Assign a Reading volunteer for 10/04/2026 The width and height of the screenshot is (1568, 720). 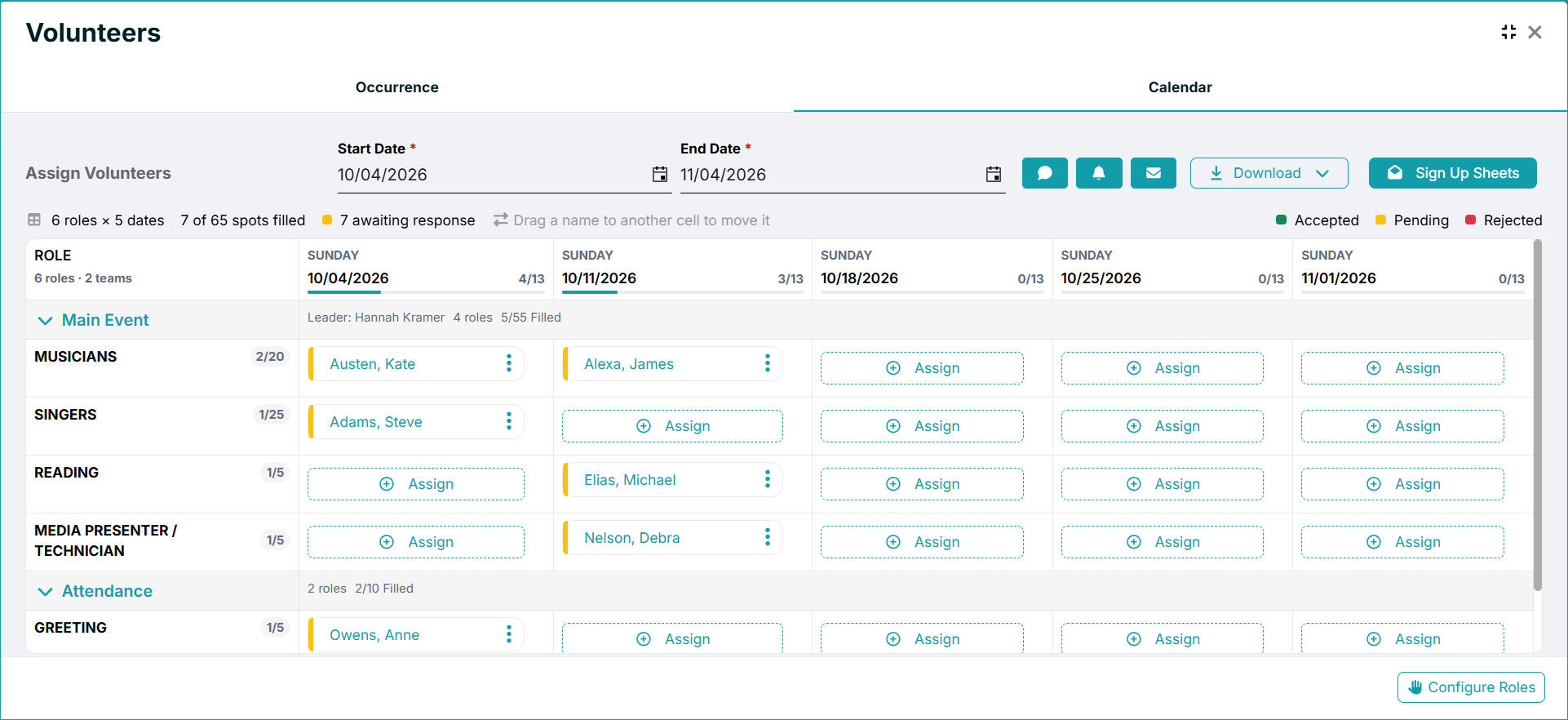click(x=416, y=484)
